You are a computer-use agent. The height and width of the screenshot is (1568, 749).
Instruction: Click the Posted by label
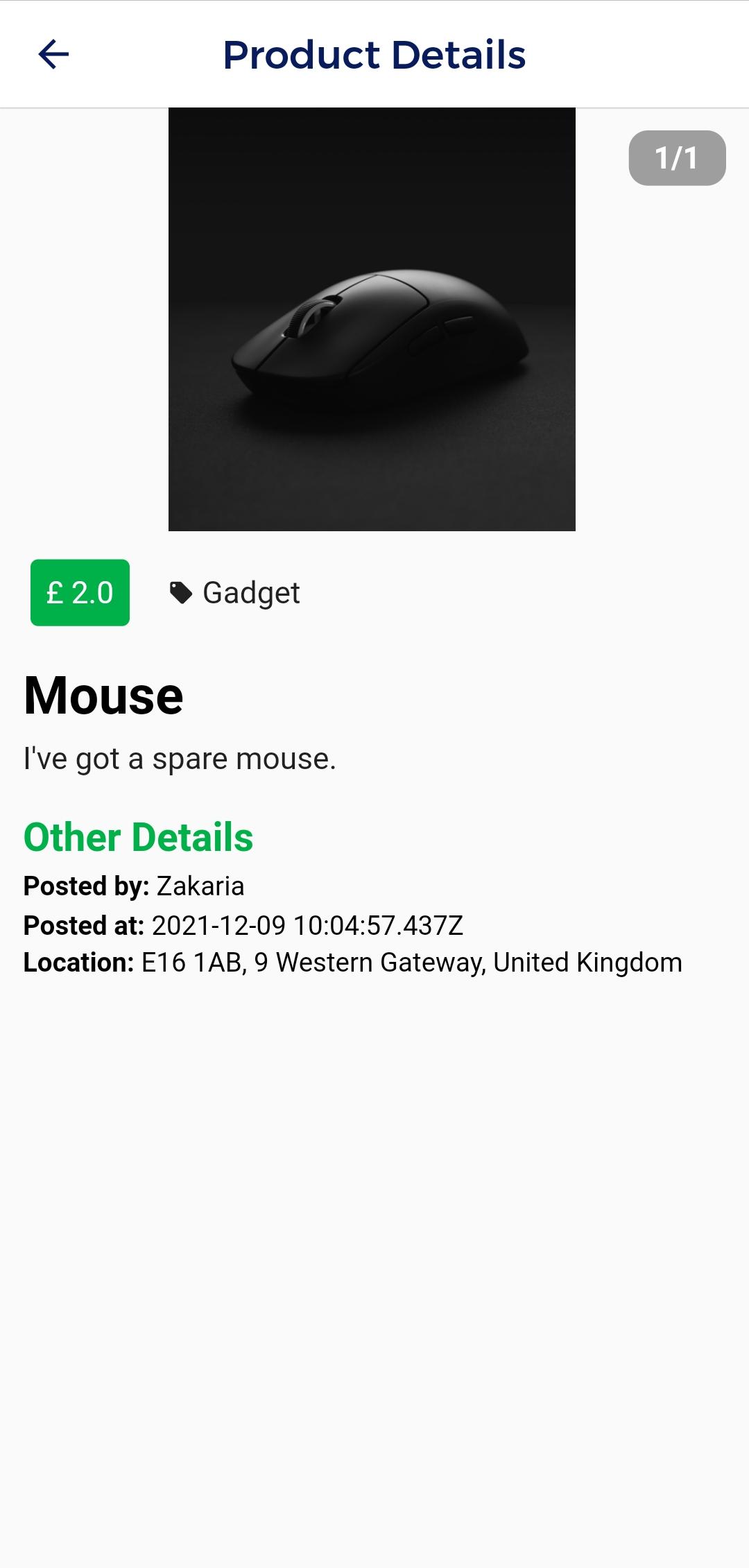click(x=87, y=886)
